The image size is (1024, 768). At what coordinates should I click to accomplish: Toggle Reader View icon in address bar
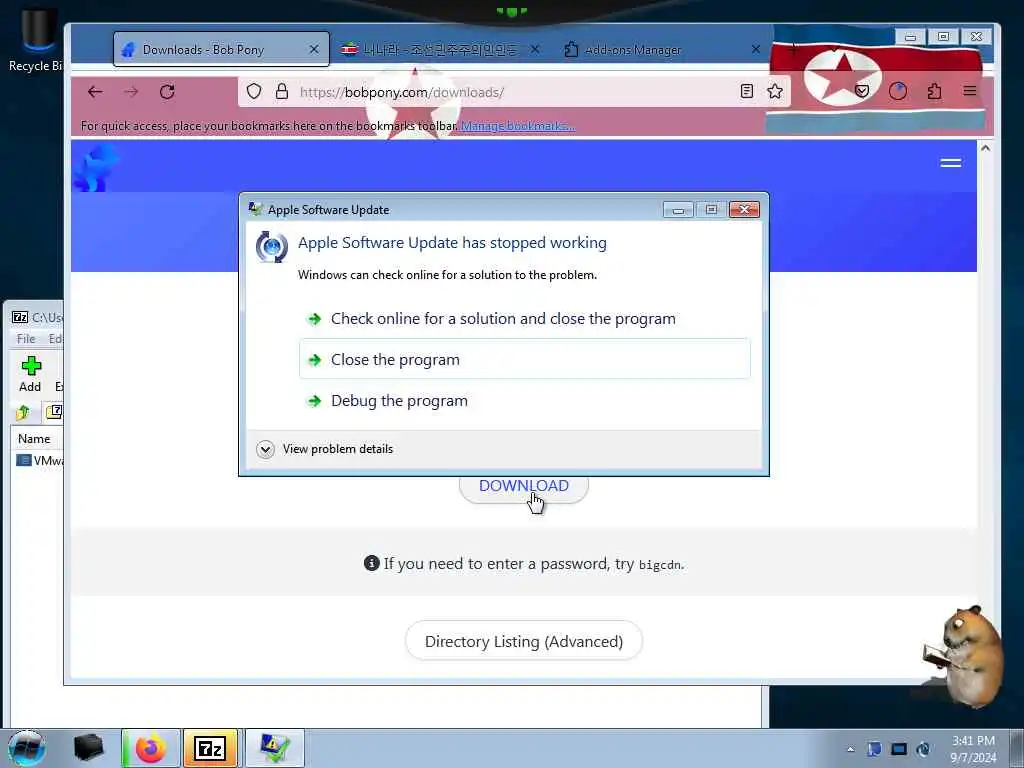point(747,91)
